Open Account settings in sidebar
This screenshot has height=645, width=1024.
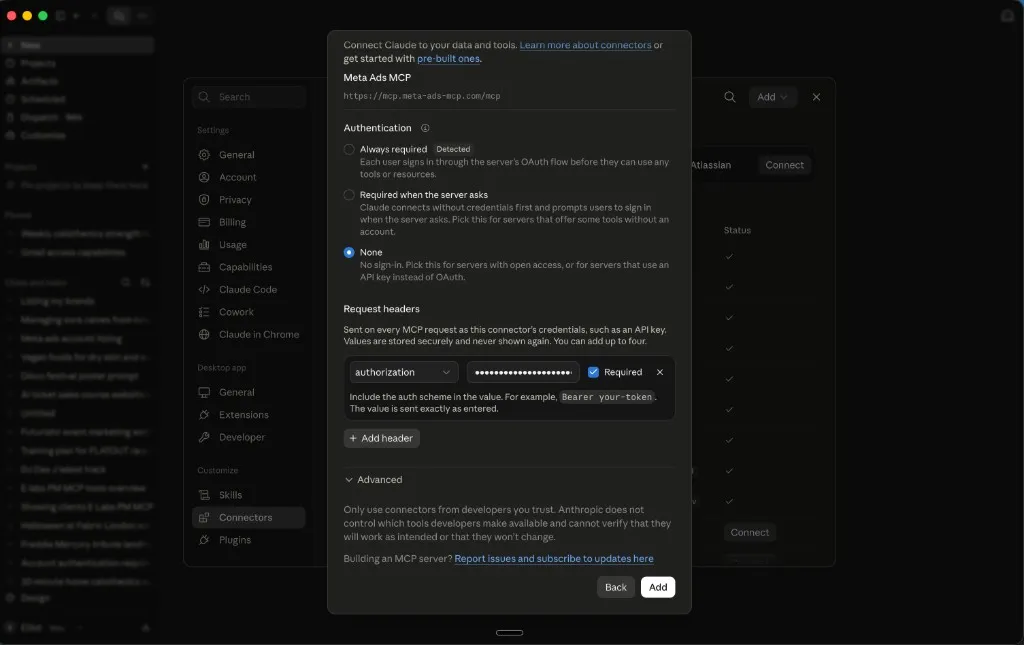248,178
